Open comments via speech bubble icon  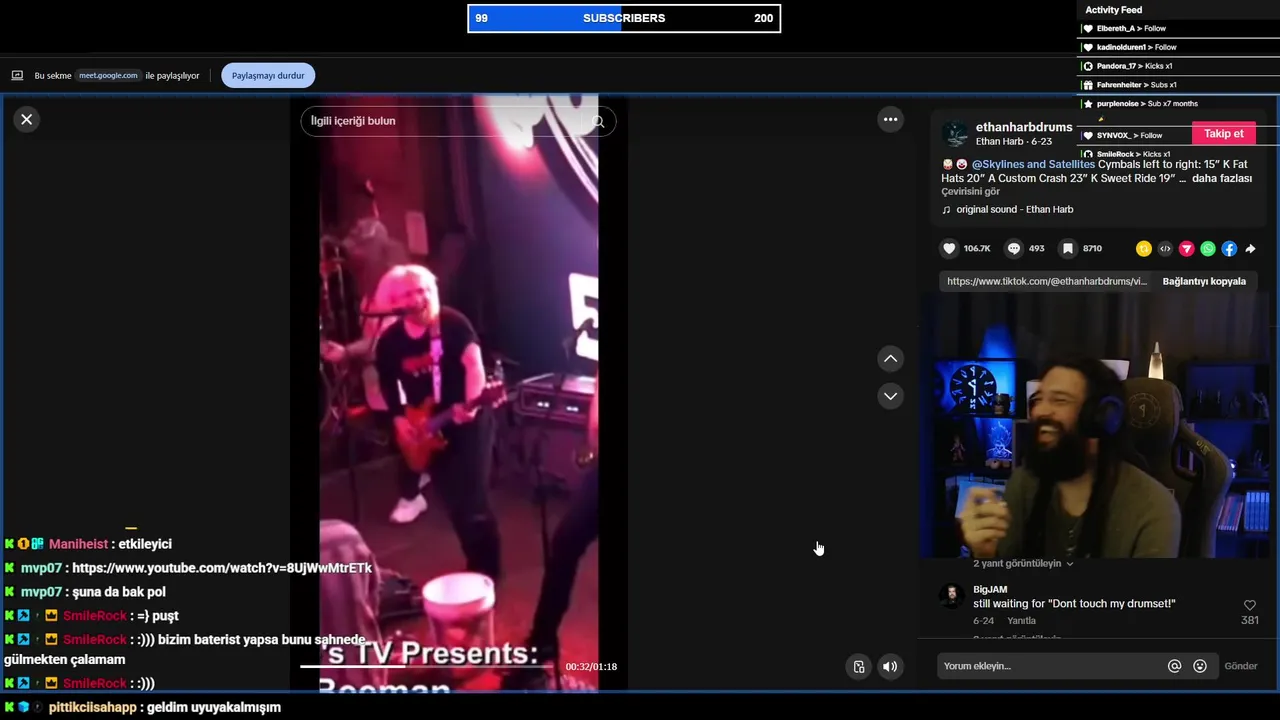click(1014, 248)
